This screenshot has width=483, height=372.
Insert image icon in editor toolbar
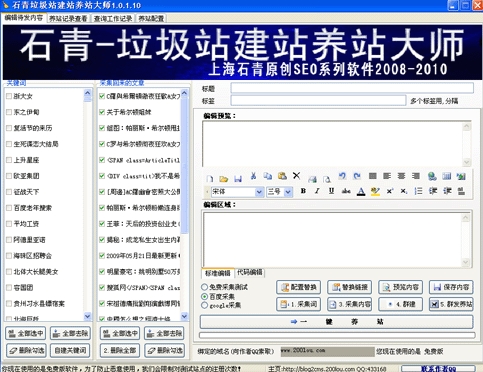point(461,176)
